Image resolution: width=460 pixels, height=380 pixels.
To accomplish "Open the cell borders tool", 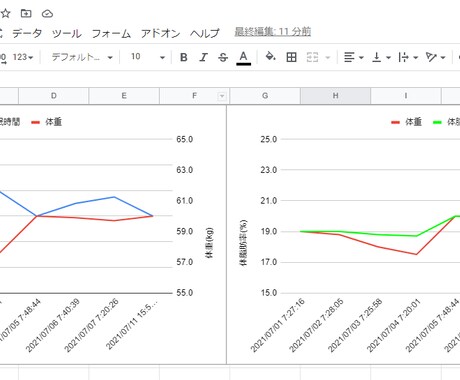I will (x=291, y=57).
